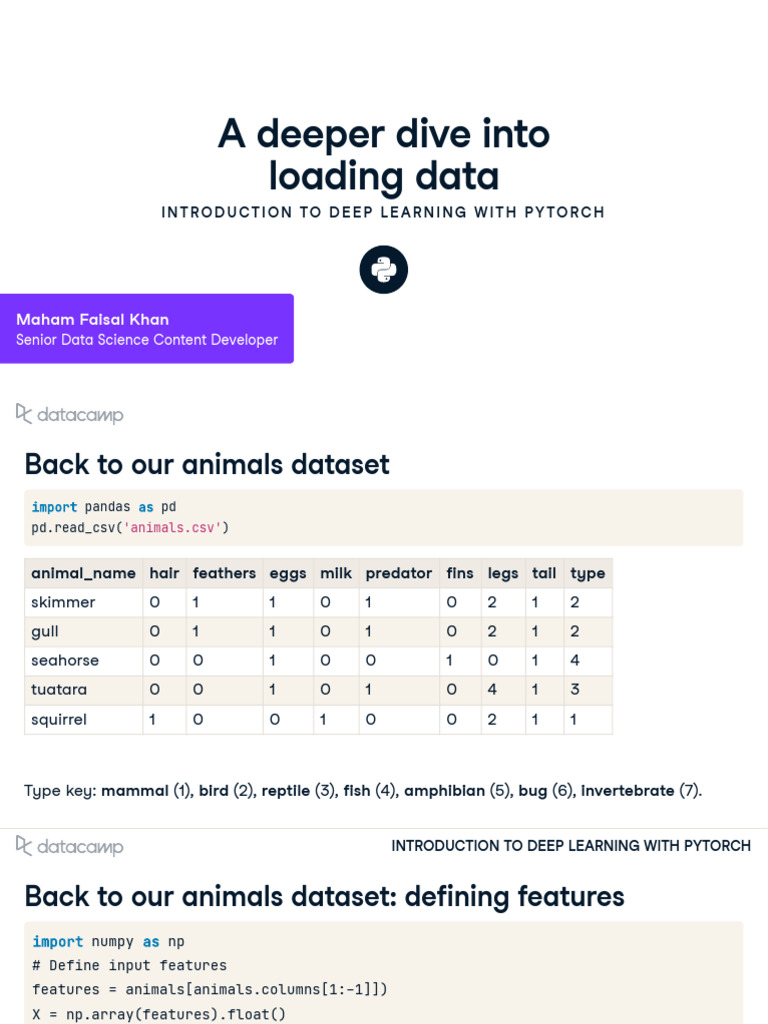Click the 'Senior Data Science Content Developer' subtitle
The image size is (768, 1024).
click(147, 340)
